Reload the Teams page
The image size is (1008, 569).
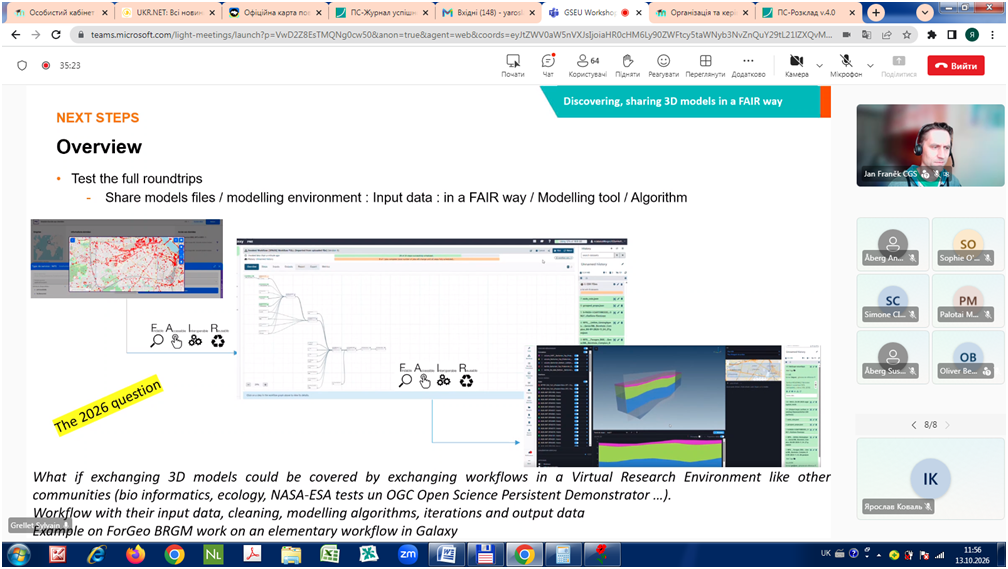57,35
